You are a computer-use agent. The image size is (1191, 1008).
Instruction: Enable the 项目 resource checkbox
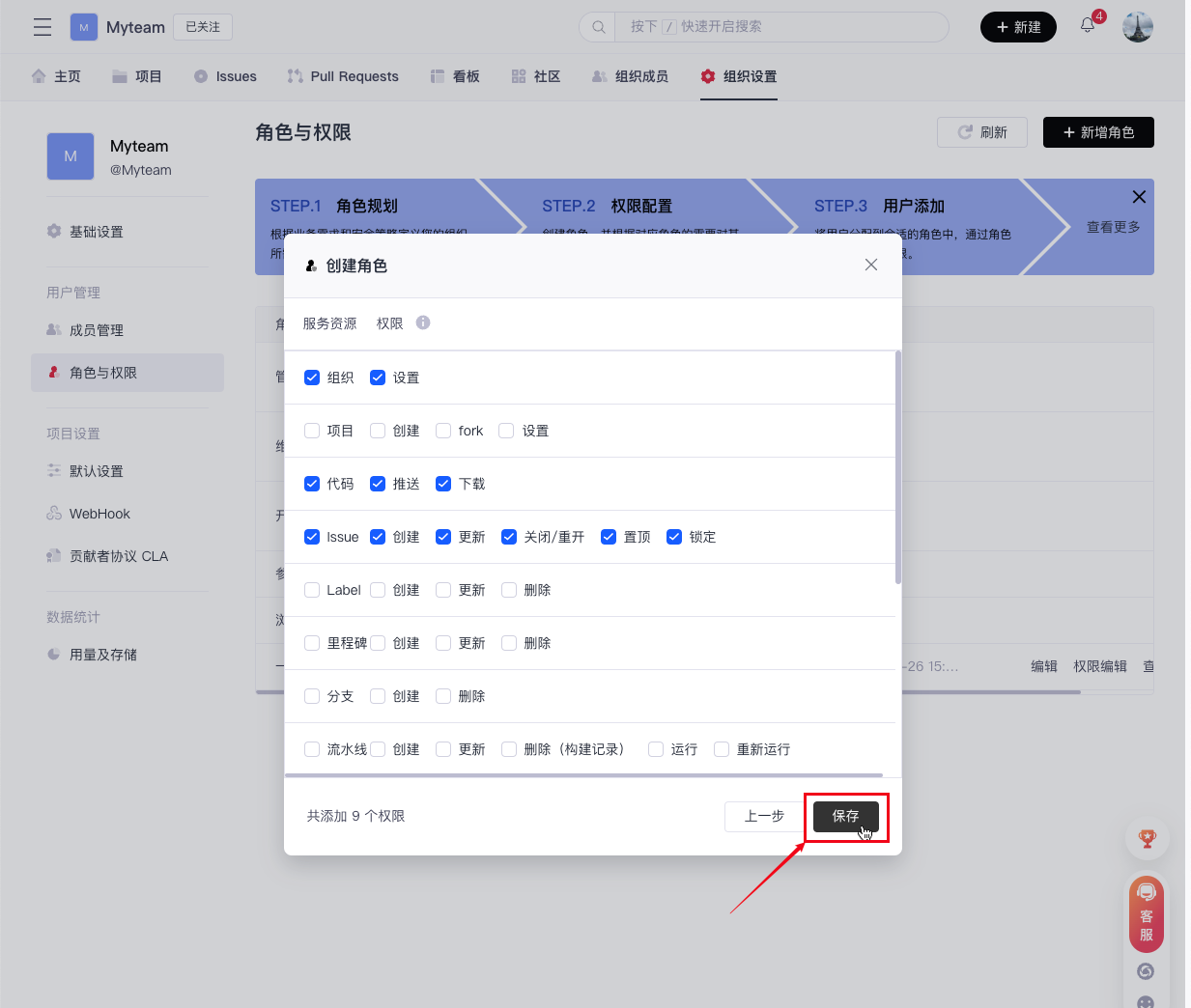click(x=312, y=431)
